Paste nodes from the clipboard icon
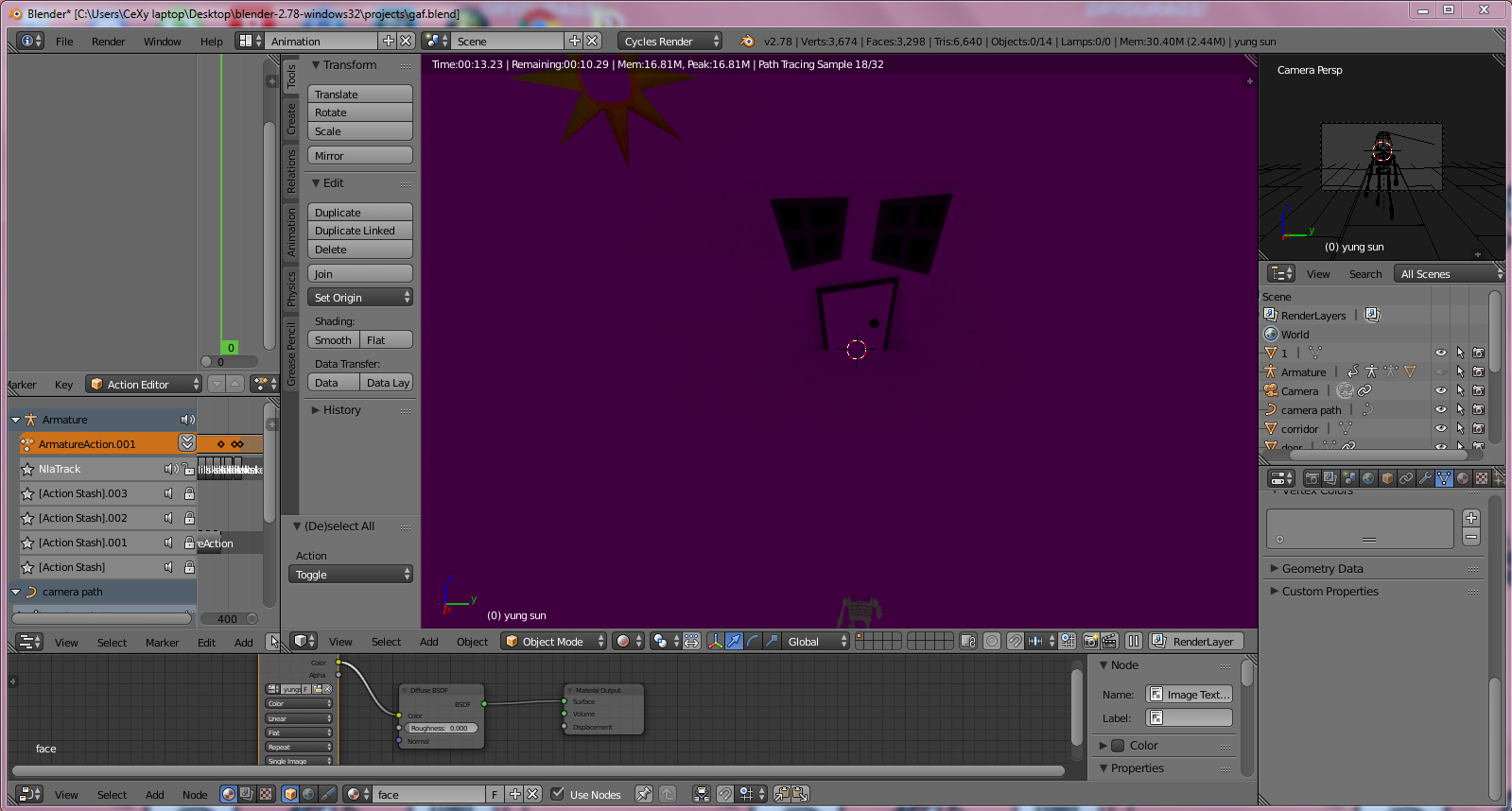This screenshot has height=811, width=1512. click(x=800, y=794)
